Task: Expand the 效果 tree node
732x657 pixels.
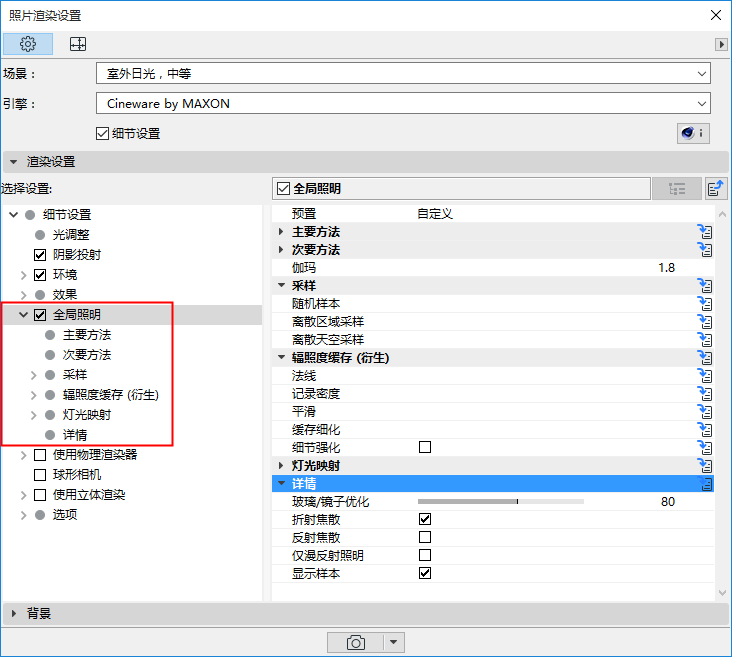Action: [23, 295]
